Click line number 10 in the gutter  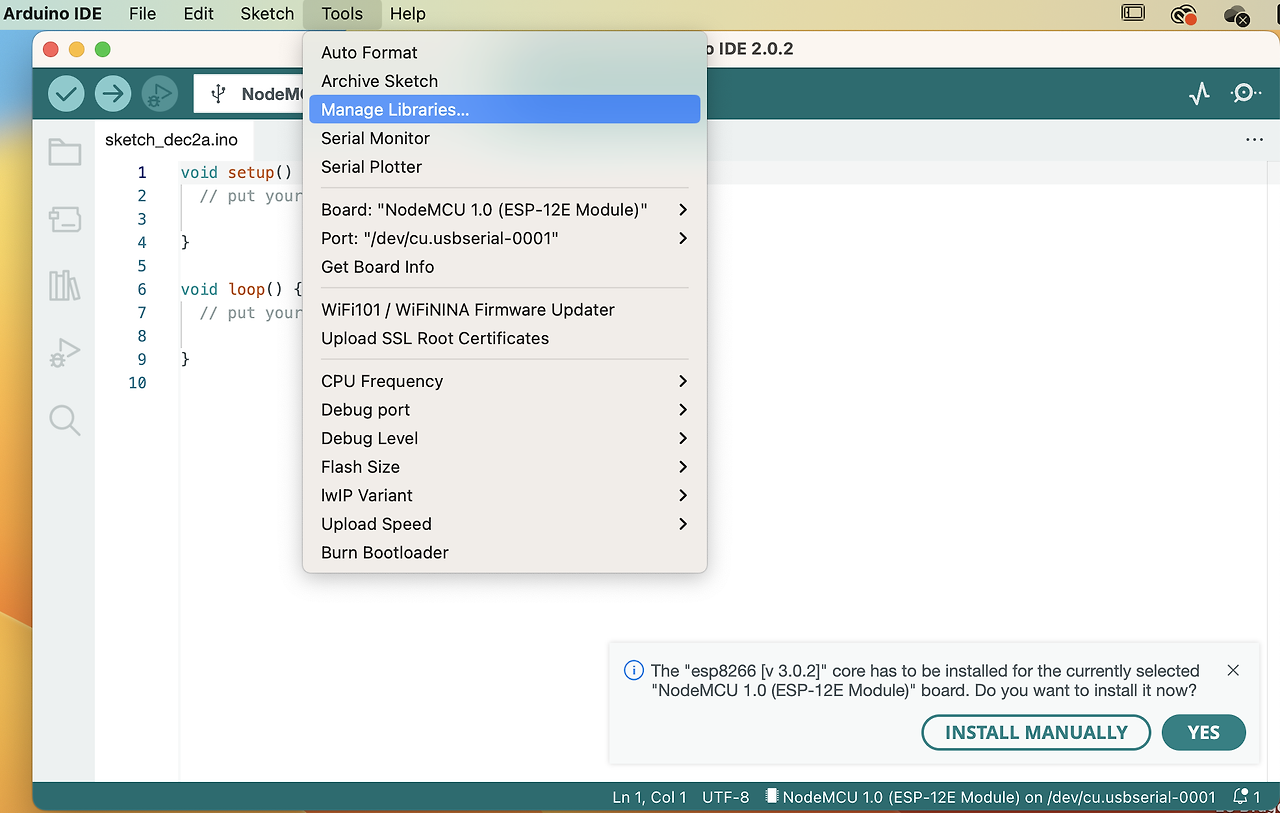click(138, 383)
